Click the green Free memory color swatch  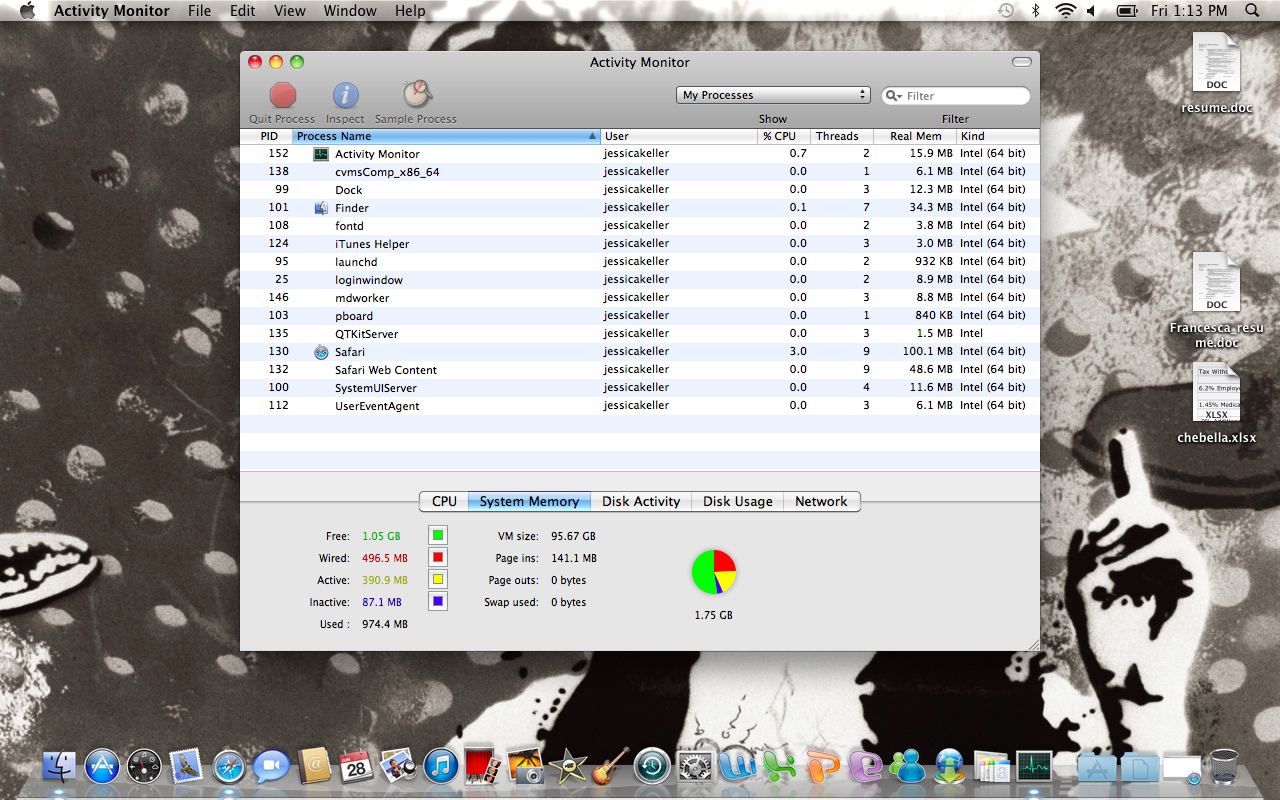click(x=437, y=536)
